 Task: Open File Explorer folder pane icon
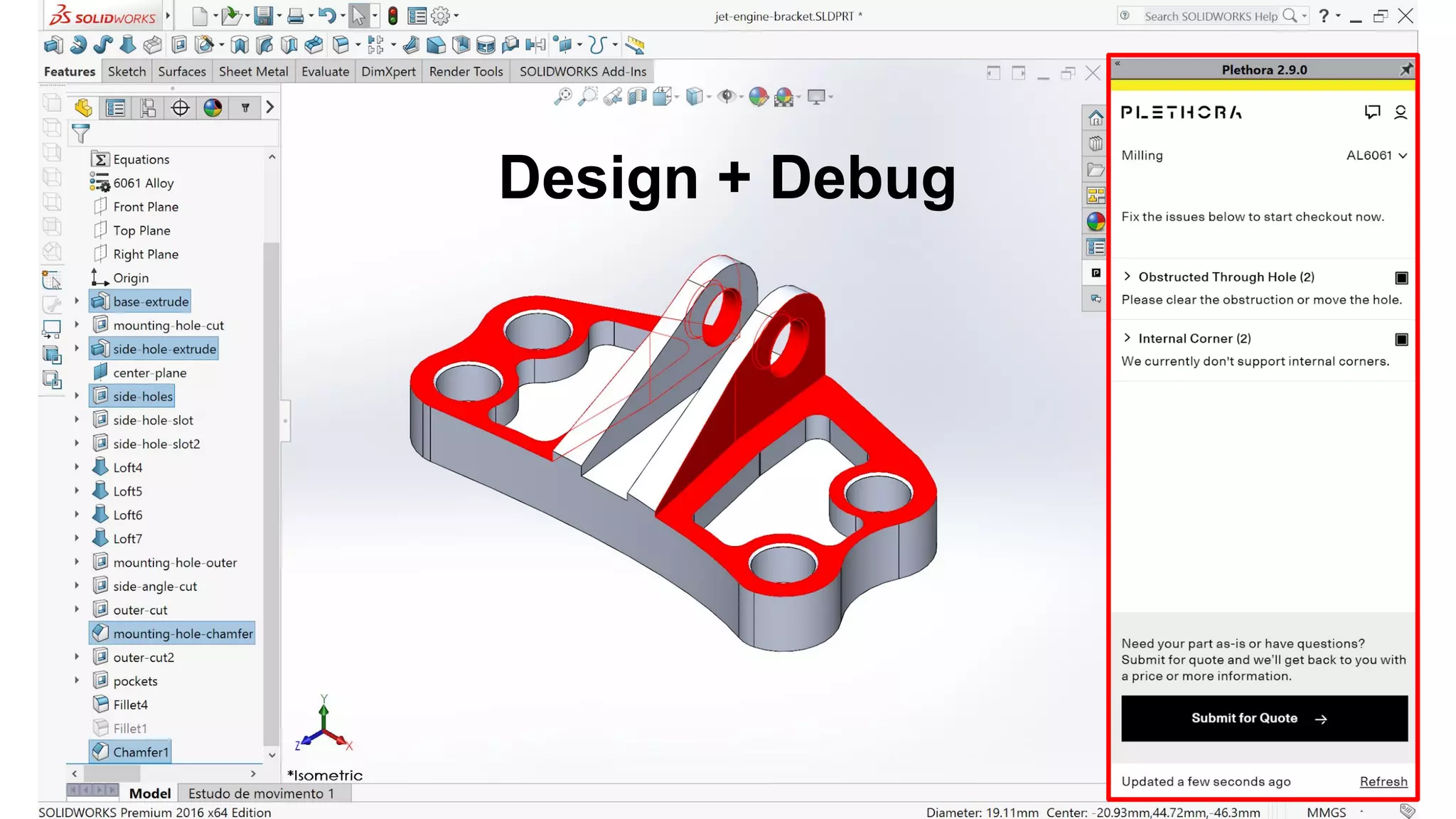point(1096,169)
